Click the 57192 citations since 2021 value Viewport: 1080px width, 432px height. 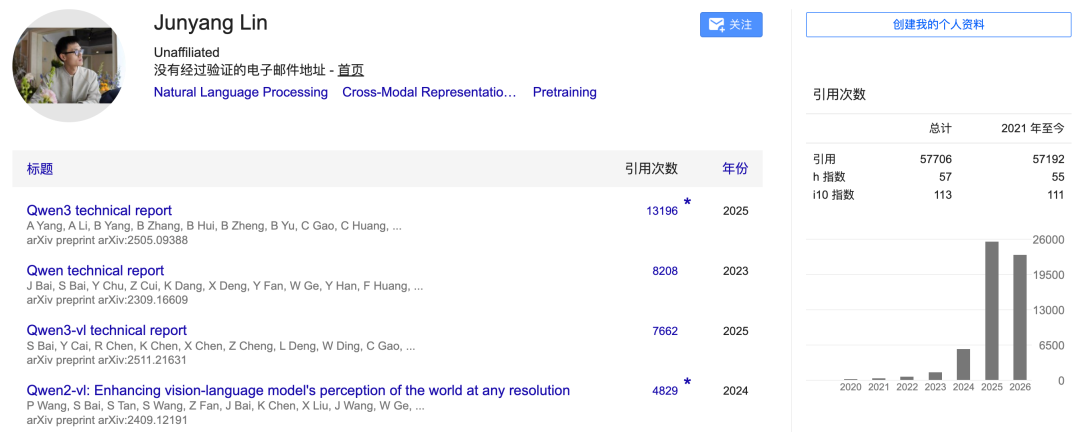tap(1048, 159)
